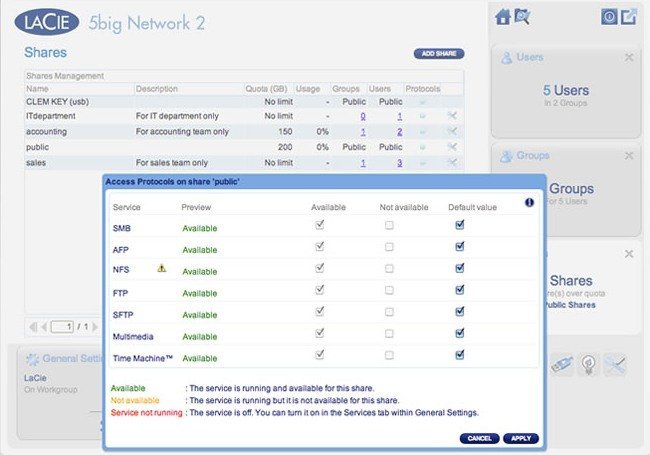The width and height of the screenshot is (650, 455).
Task: Click the Home icon in top toolbar
Action: 502,16
